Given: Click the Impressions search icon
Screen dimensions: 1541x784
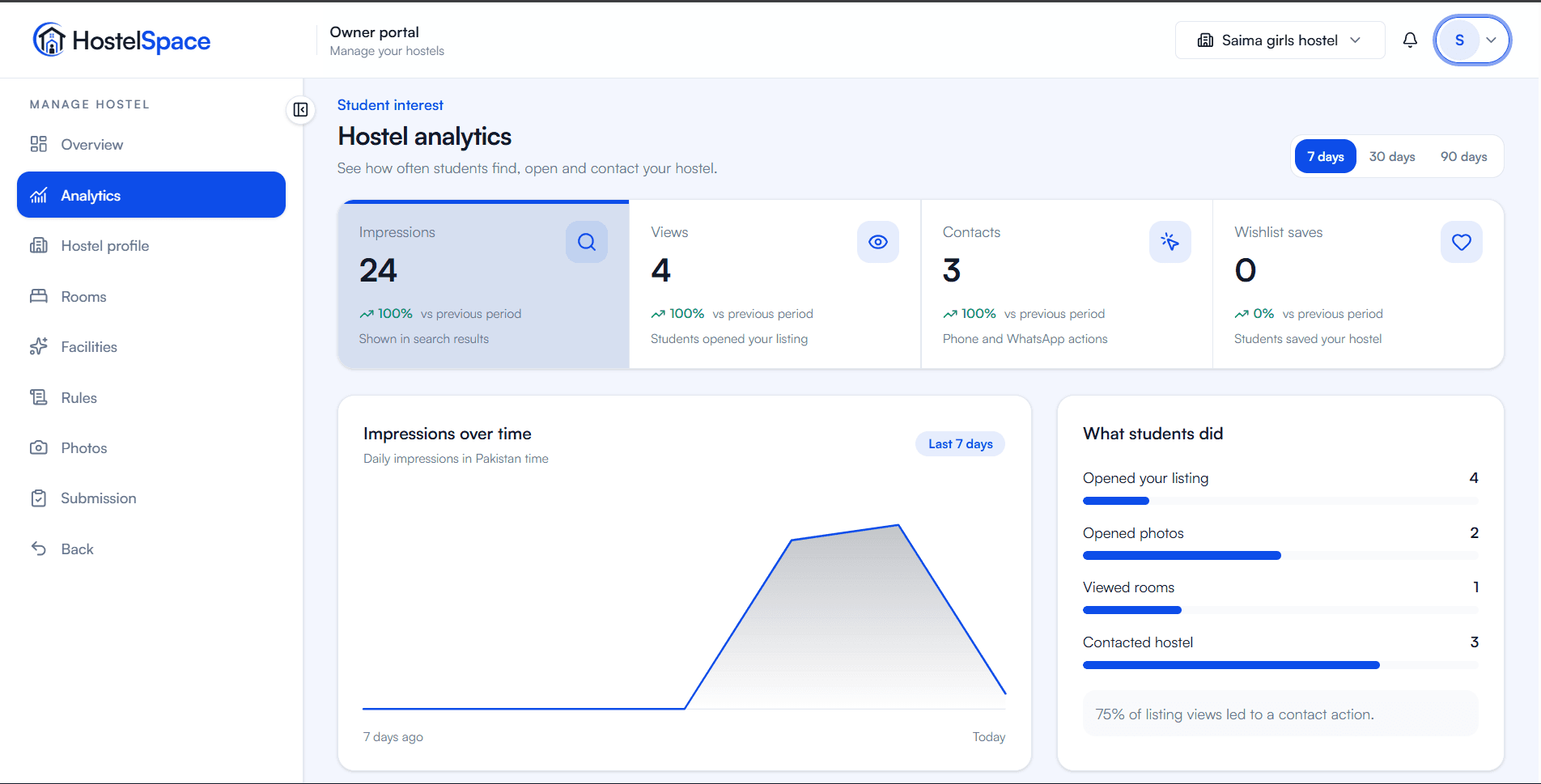Looking at the screenshot, I should coord(587,242).
